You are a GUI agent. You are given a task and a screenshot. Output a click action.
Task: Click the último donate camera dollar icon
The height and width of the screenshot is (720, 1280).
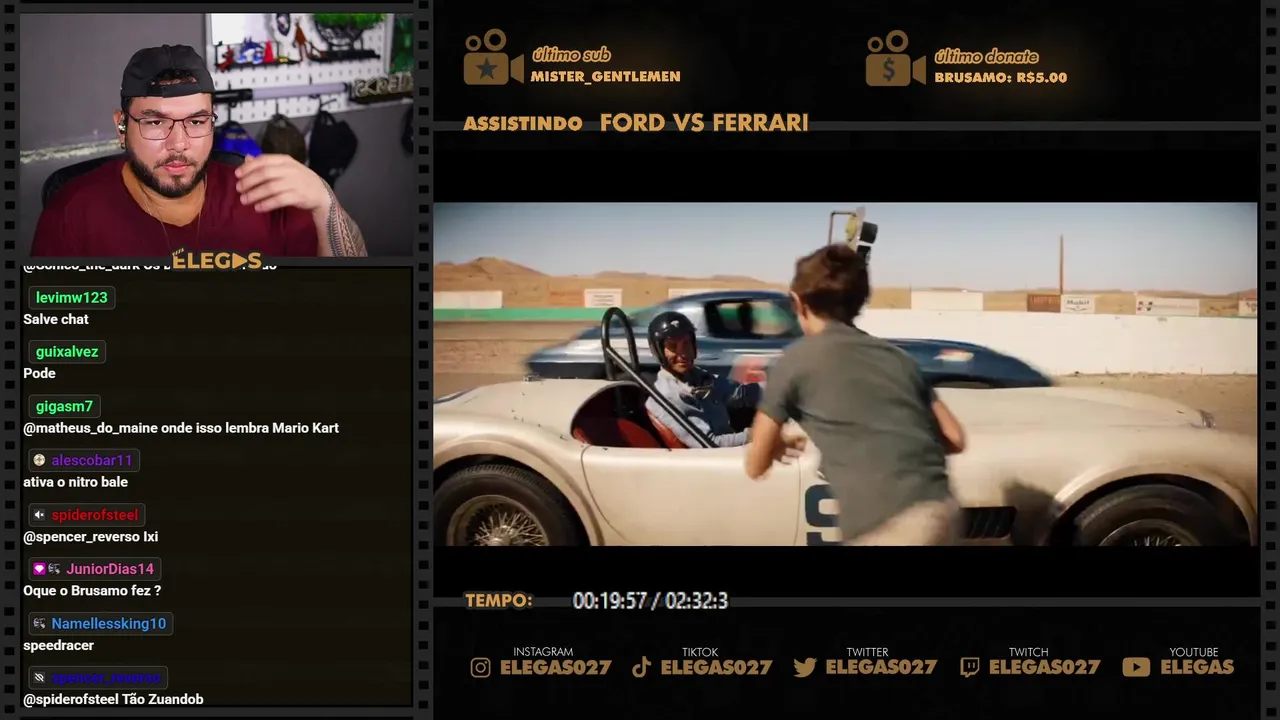(895, 58)
